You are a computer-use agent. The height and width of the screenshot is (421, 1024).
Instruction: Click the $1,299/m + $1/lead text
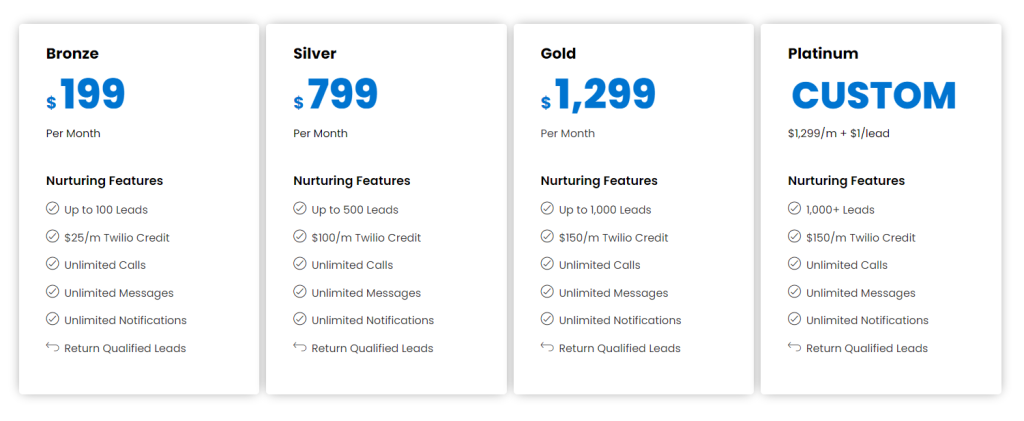click(x=839, y=133)
